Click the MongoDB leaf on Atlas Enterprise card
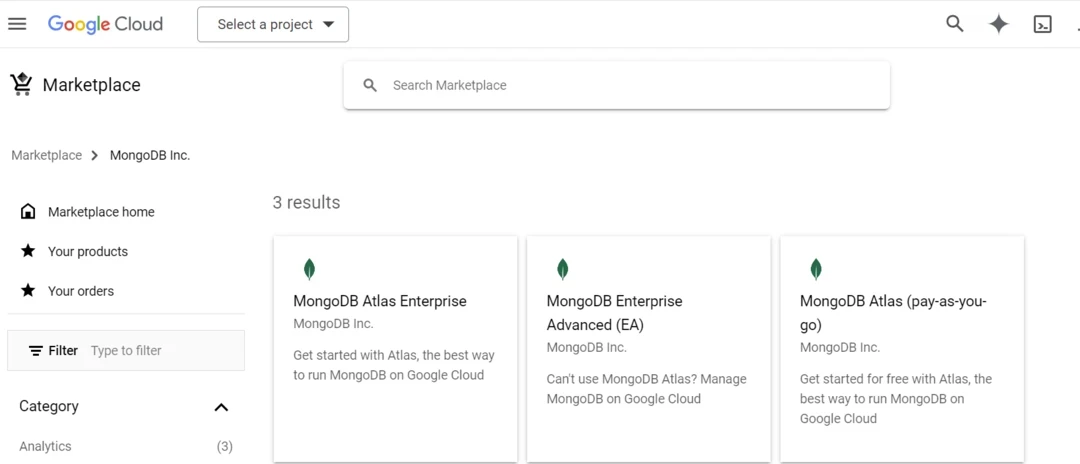 pos(309,269)
